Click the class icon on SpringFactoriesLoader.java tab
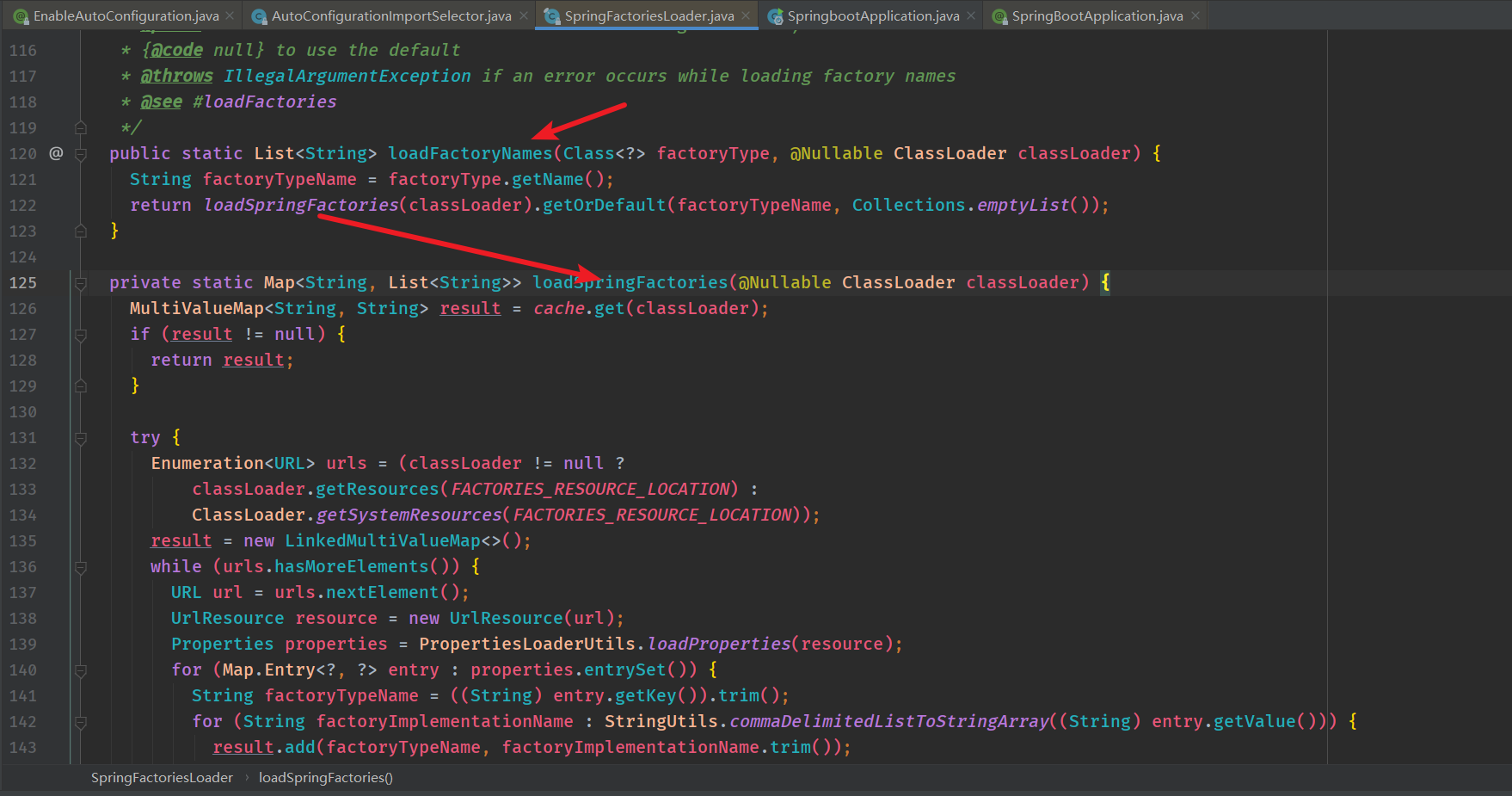Viewport: 1512px width, 796px height. [x=551, y=16]
